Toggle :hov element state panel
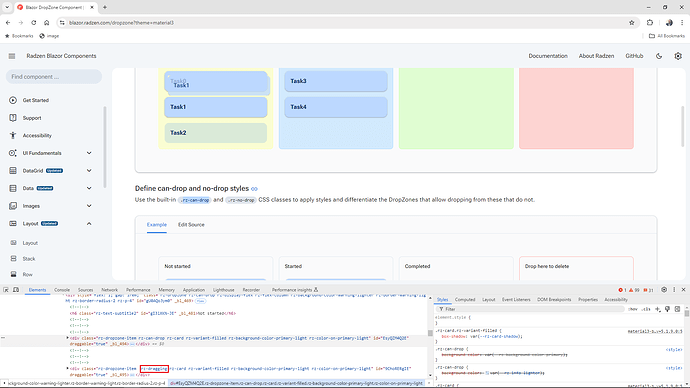The image size is (690, 388). pos(633,309)
